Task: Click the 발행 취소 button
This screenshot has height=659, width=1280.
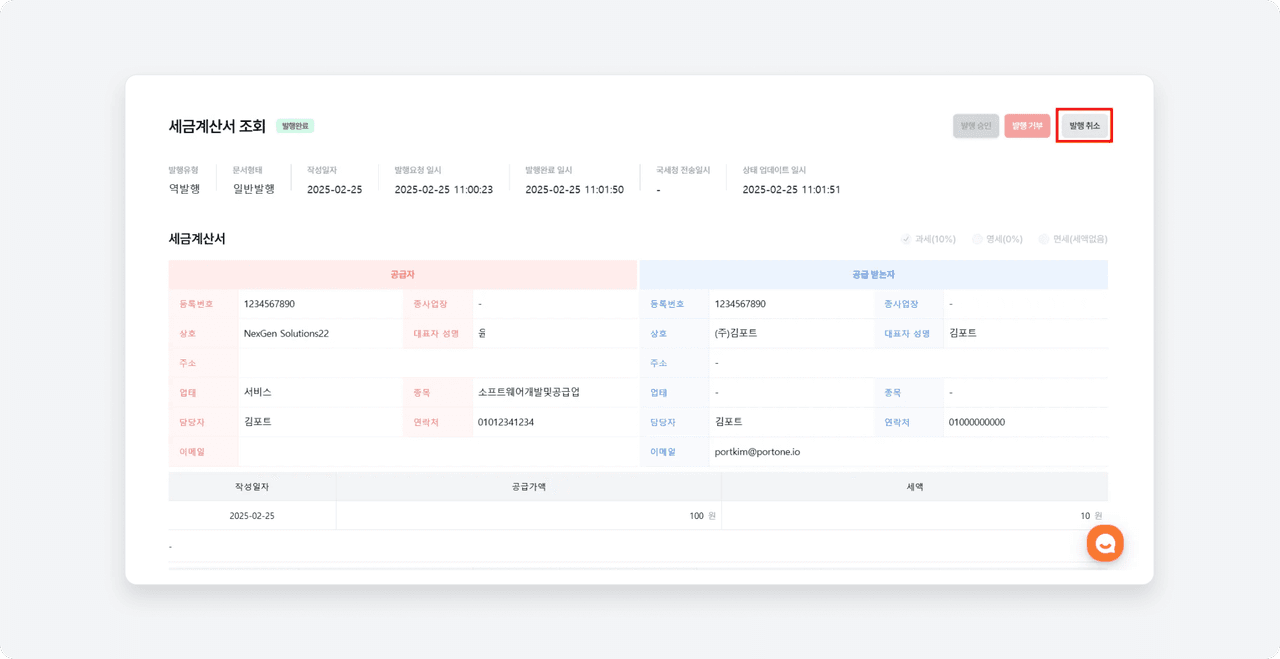Action: tap(1084, 126)
